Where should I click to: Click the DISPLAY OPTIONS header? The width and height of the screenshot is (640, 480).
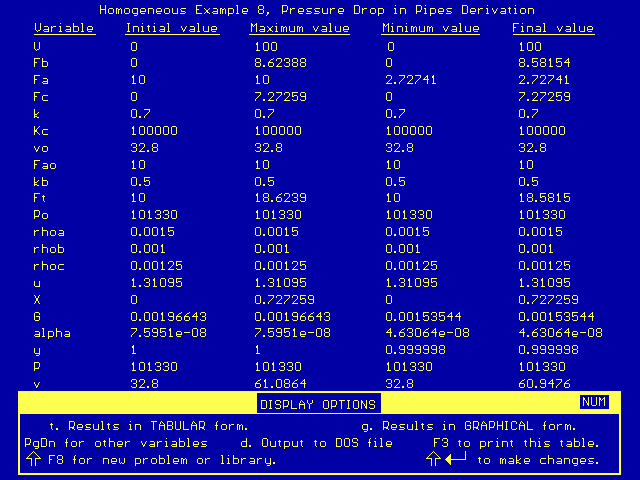click(x=318, y=404)
